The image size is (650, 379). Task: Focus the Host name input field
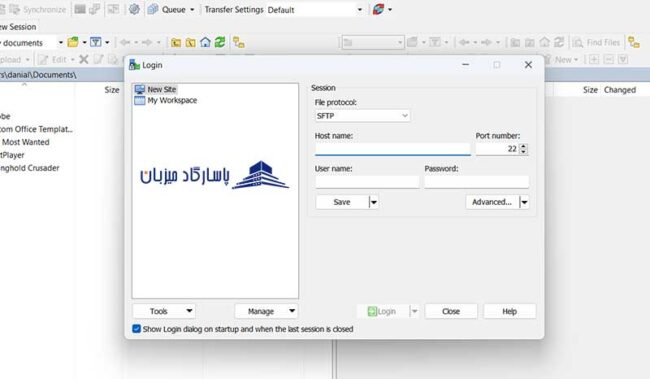(393, 149)
